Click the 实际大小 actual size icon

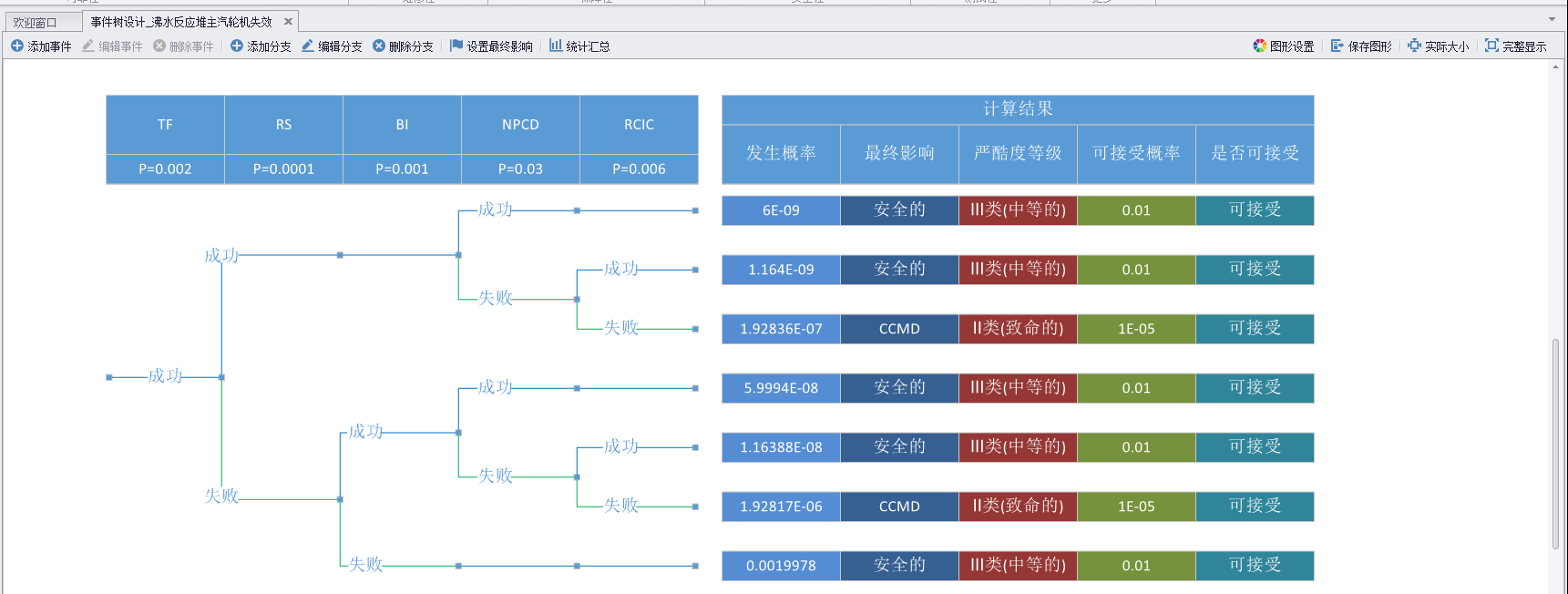(x=1414, y=46)
